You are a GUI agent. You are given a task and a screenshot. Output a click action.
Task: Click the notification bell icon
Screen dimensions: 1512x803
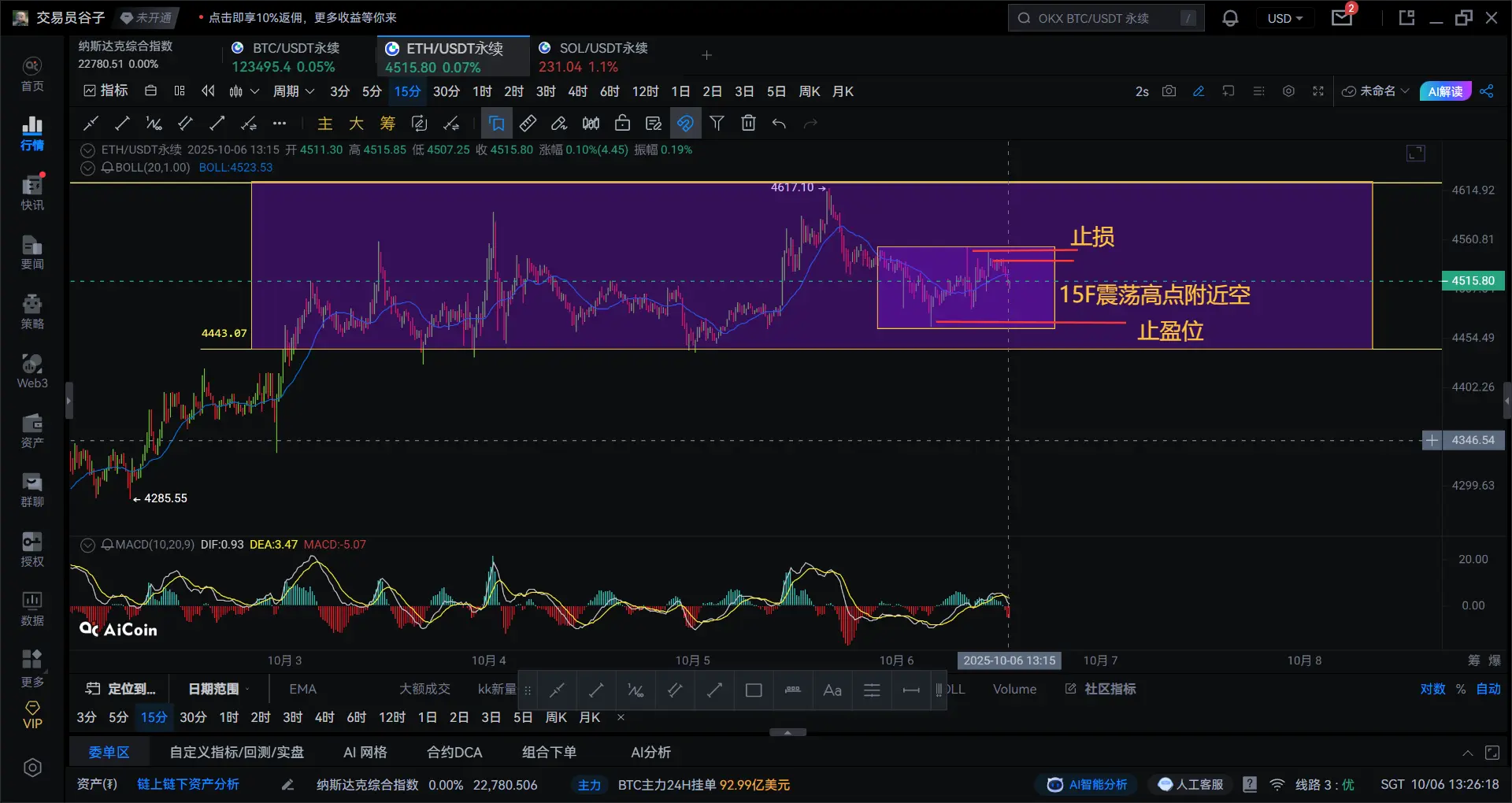pos(1230,18)
